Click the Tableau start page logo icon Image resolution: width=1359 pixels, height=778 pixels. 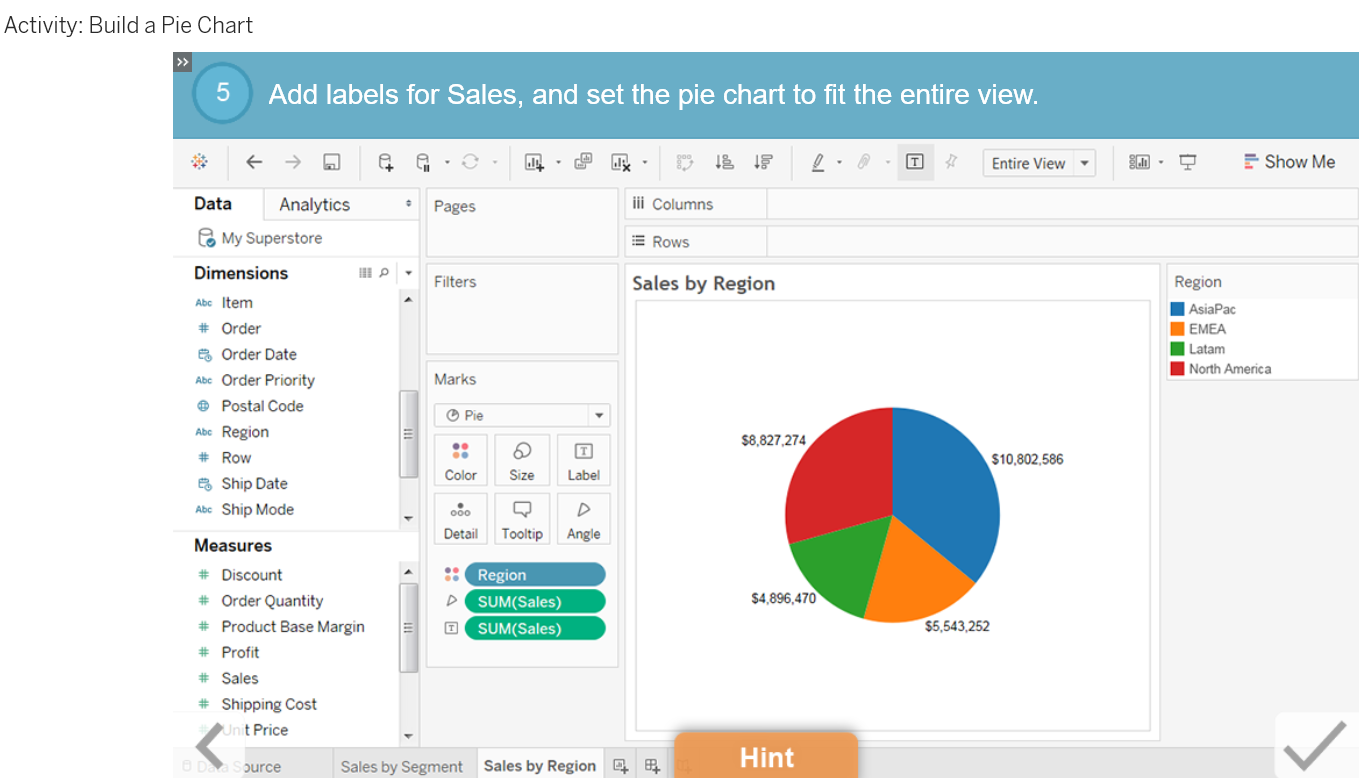[199, 162]
